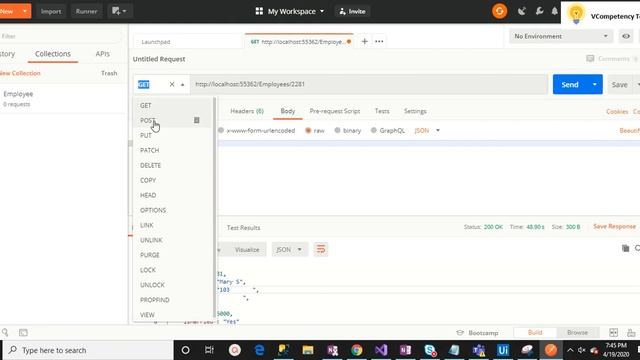Click Bootcamp icon in status bar
Image resolution: width=640 pixels, height=360 pixels.
tap(460, 333)
